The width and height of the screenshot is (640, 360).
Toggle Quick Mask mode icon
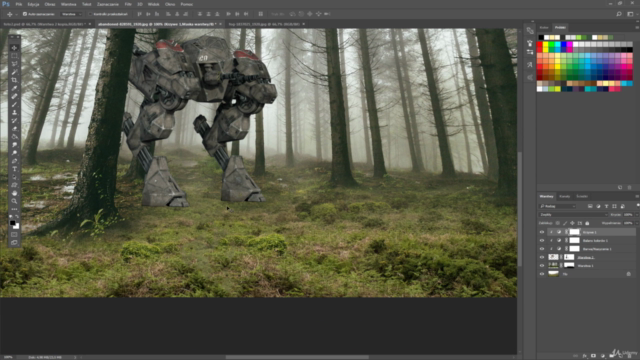click(14, 234)
